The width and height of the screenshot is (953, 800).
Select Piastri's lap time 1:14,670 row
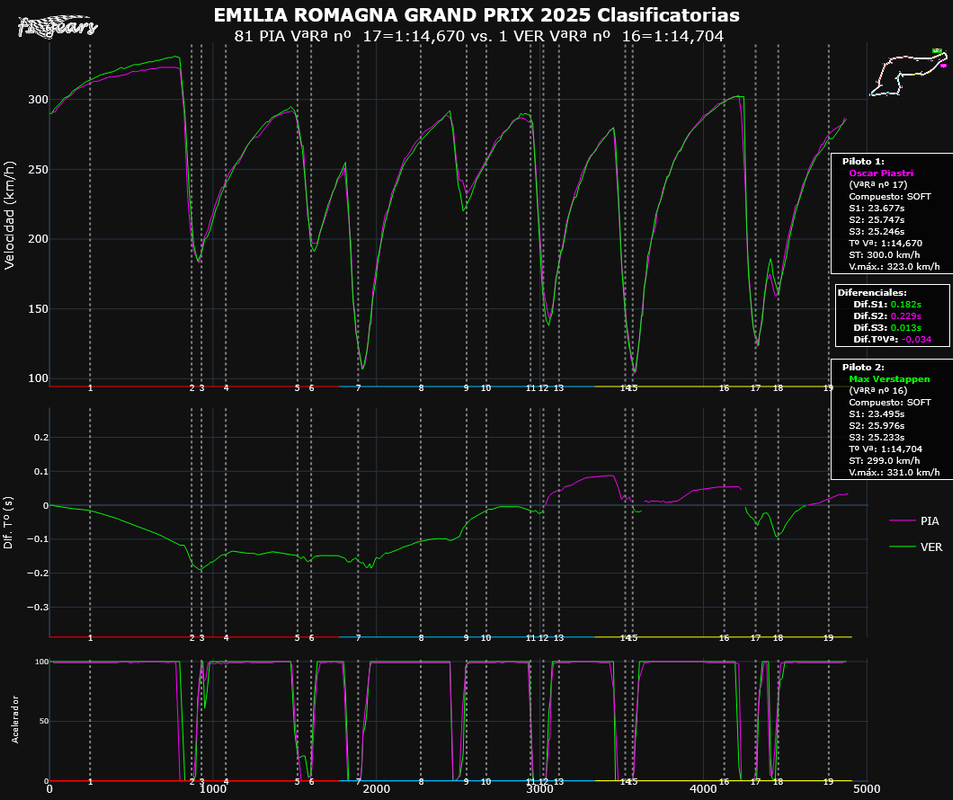(885, 243)
